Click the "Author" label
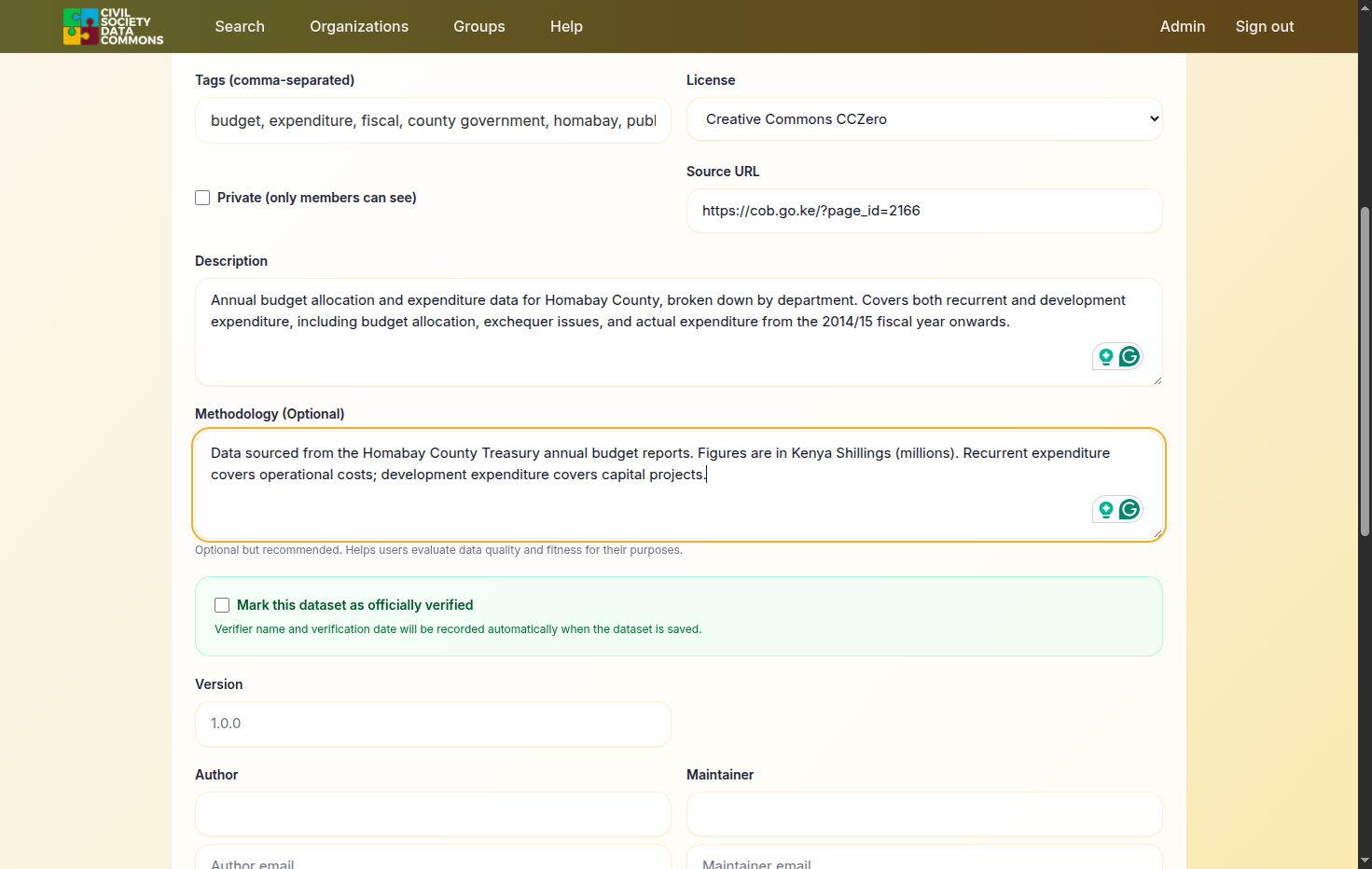Image resolution: width=1372 pixels, height=869 pixels. pyautogui.click(x=216, y=775)
